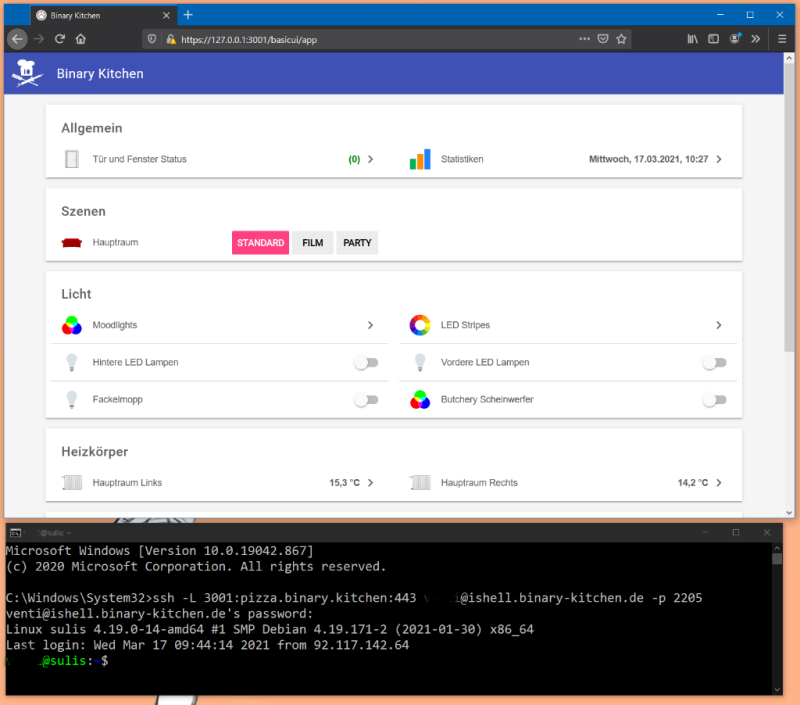Click the red sofa icon beside Hauptraum
This screenshot has height=705, width=800.
tap(71, 242)
